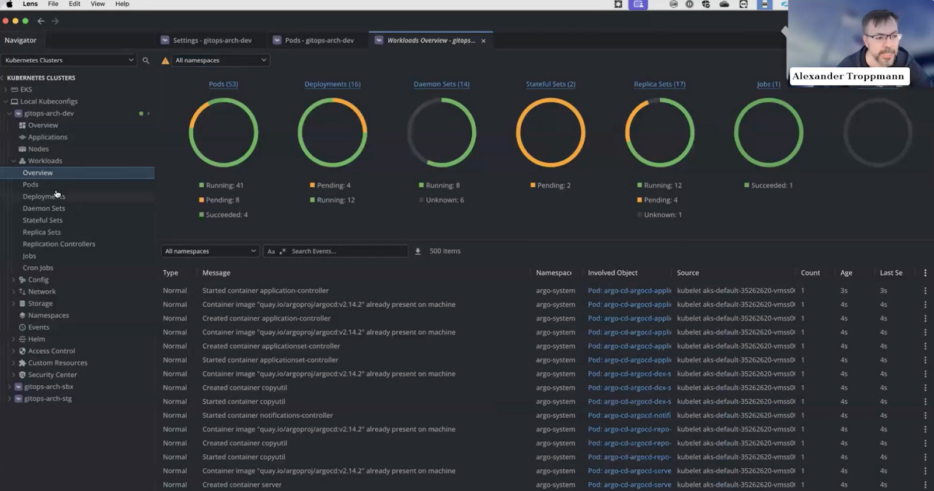The width and height of the screenshot is (934, 491).
Task: Click the Network icon in sidebar
Action: pyautogui.click(x=22, y=291)
